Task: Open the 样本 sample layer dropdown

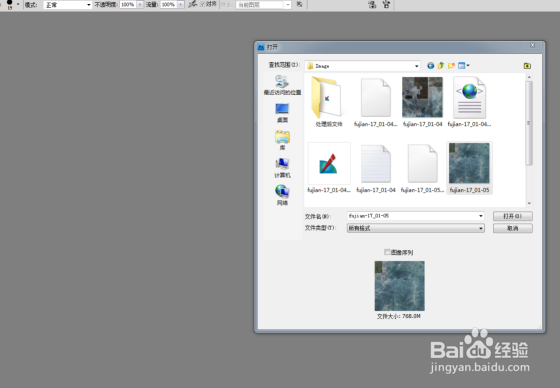Action: coord(264,5)
